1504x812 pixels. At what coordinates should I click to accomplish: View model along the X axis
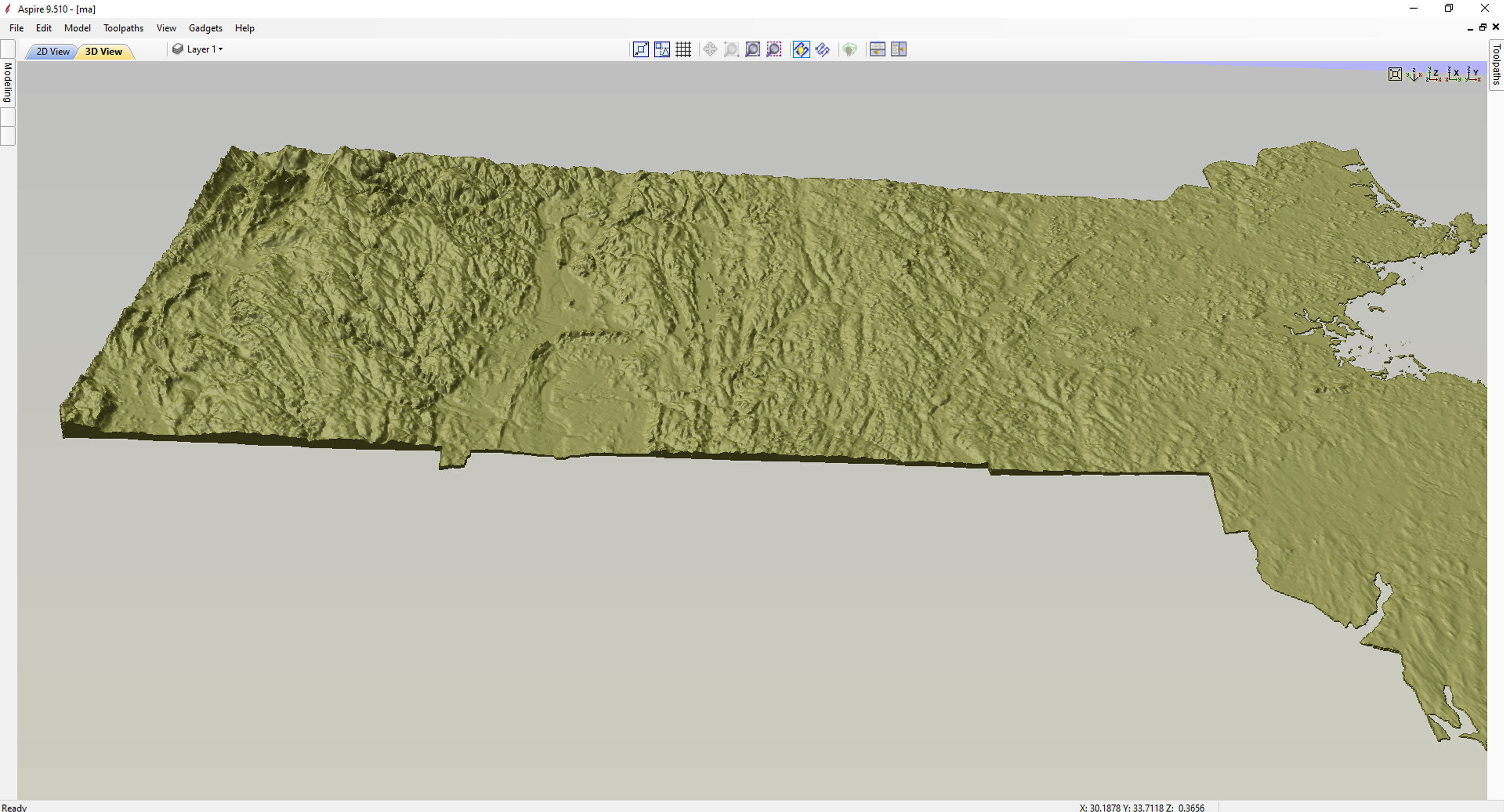[x=1453, y=74]
